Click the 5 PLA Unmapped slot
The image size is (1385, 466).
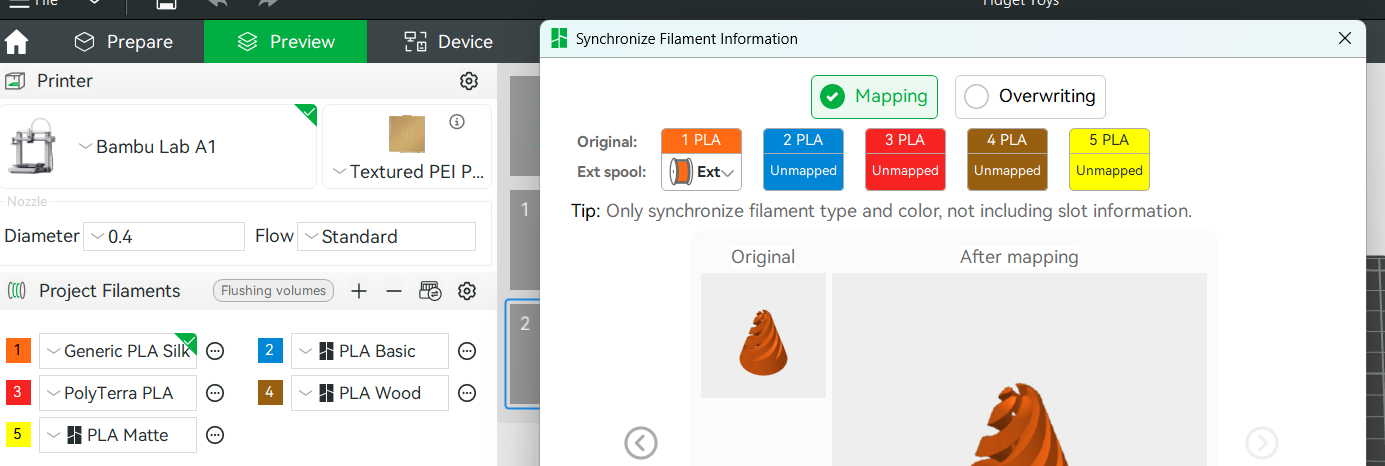click(1109, 159)
